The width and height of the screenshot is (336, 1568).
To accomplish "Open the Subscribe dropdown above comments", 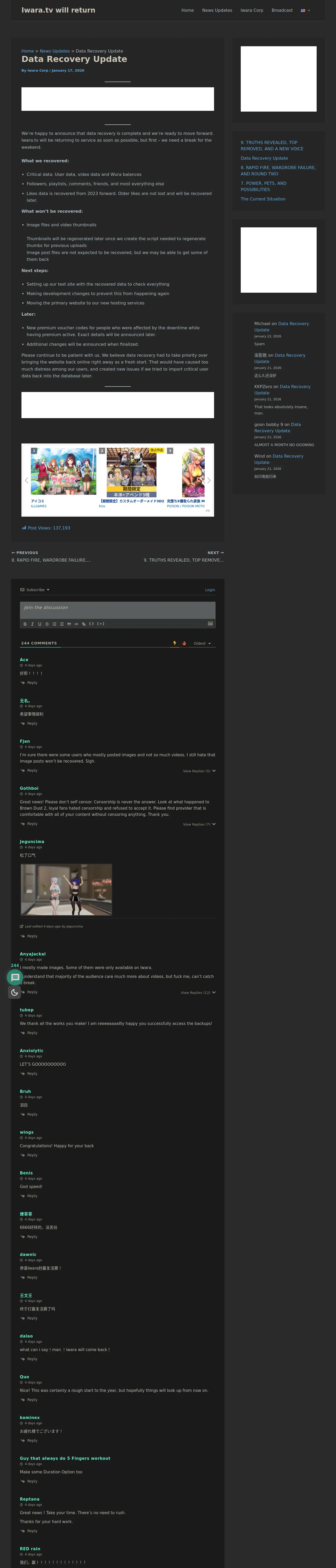I will pos(35,590).
